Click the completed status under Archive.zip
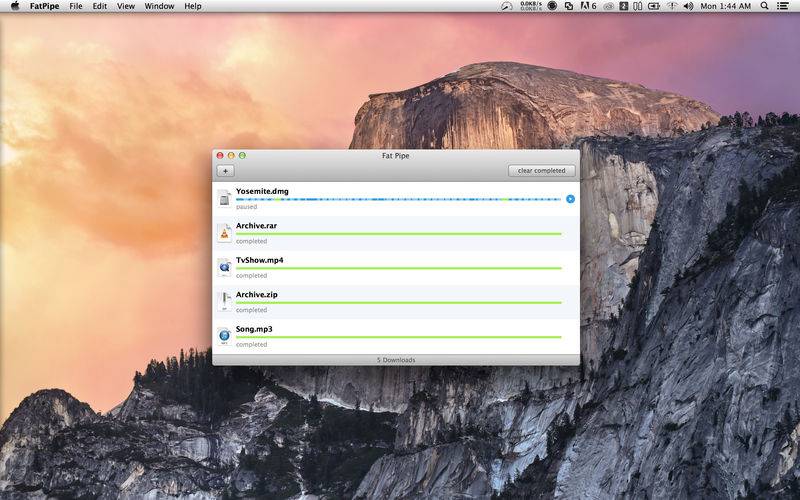Viewport: 800px width, 500px height. [252, 310]
